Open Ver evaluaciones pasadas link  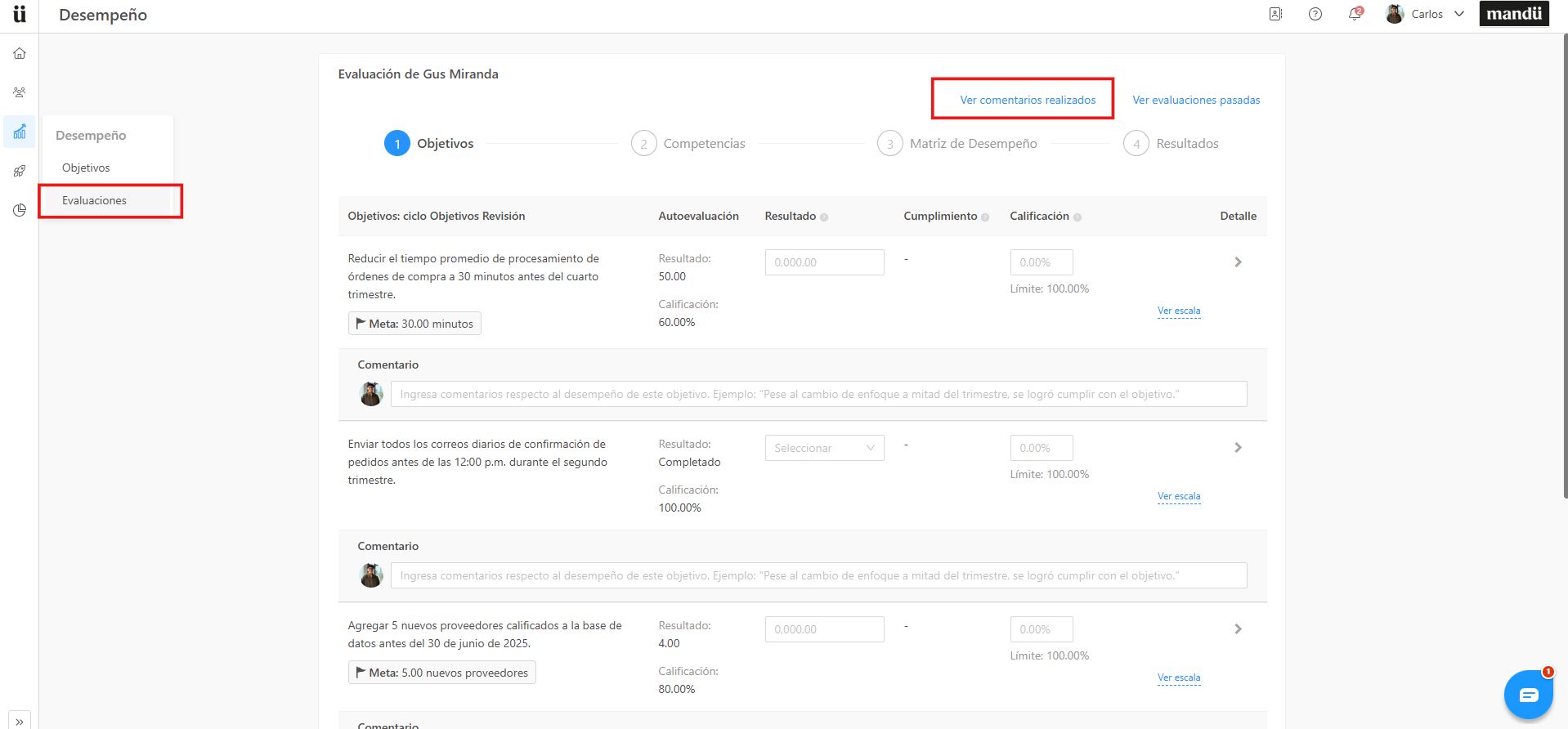pyautogui.click(x=1196, y=100)
